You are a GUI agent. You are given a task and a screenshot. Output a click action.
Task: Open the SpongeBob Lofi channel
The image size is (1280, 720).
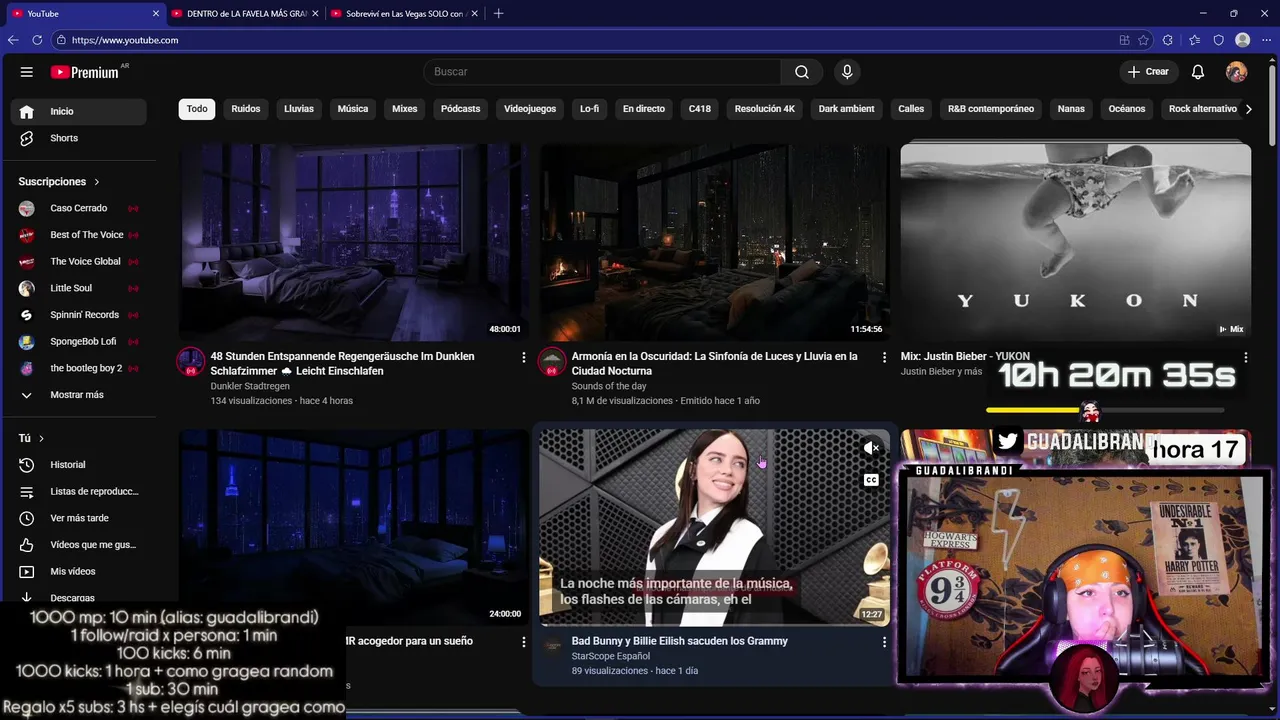79,341
